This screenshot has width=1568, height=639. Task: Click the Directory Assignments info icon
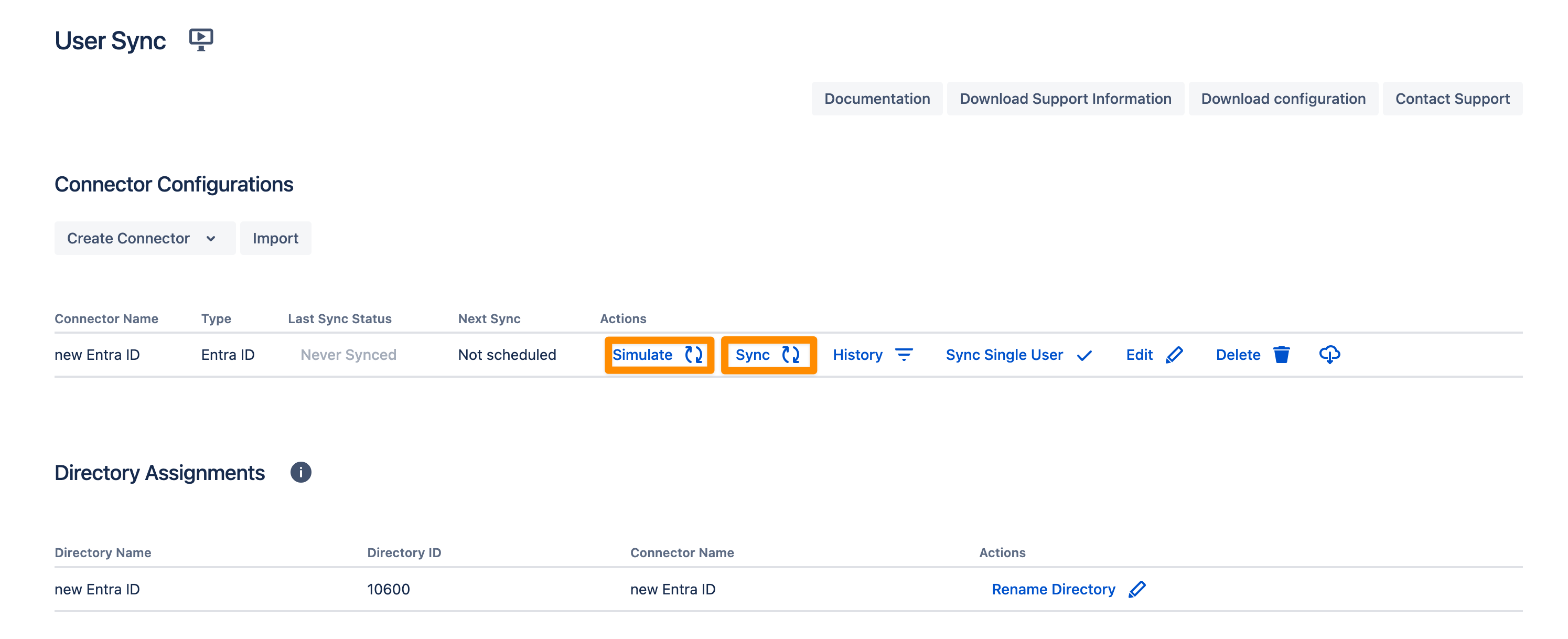click(300, 472)
